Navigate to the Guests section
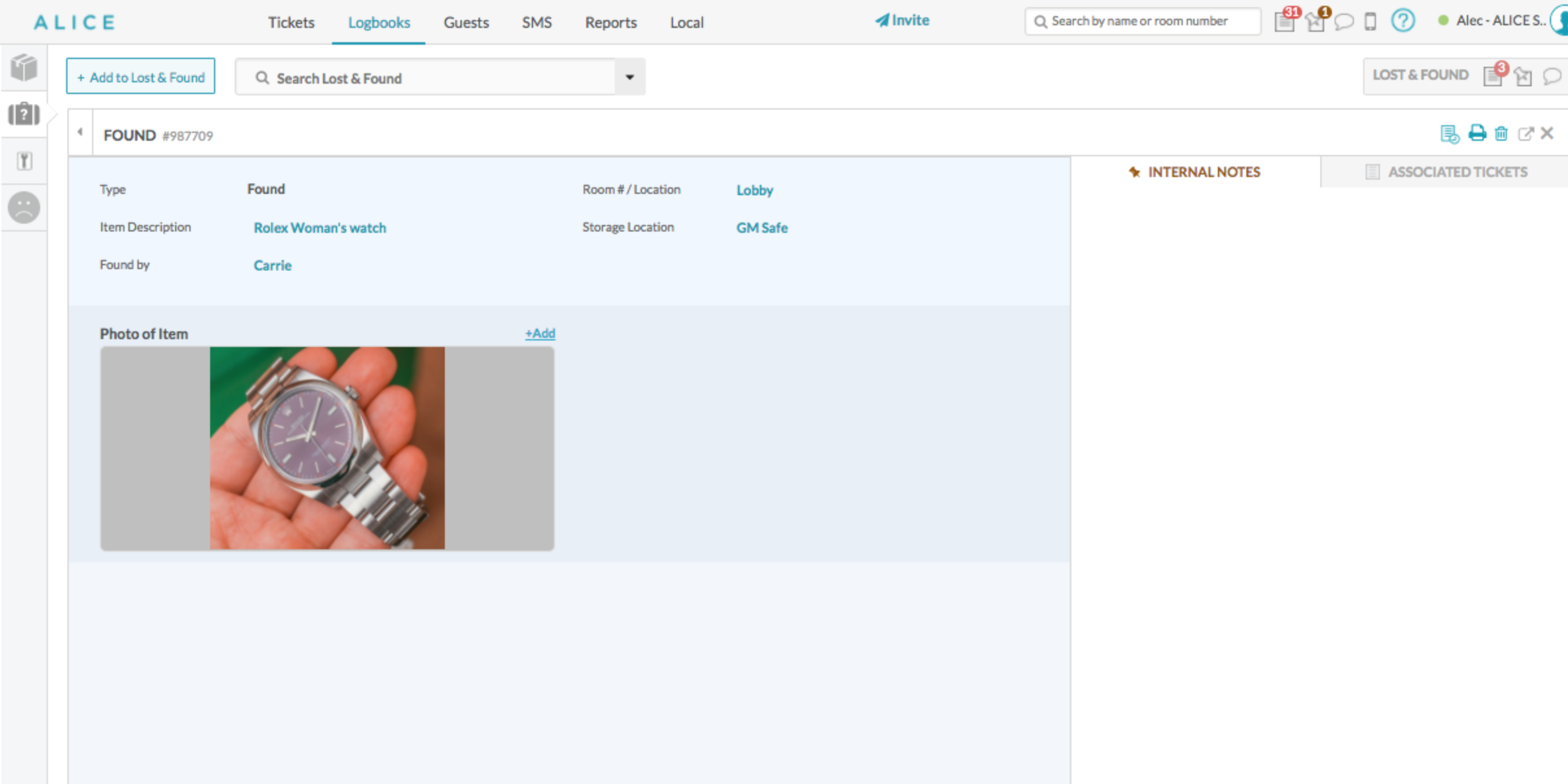Image resolution: width=1568 pixels, height=784 pixels. (466, 22)
